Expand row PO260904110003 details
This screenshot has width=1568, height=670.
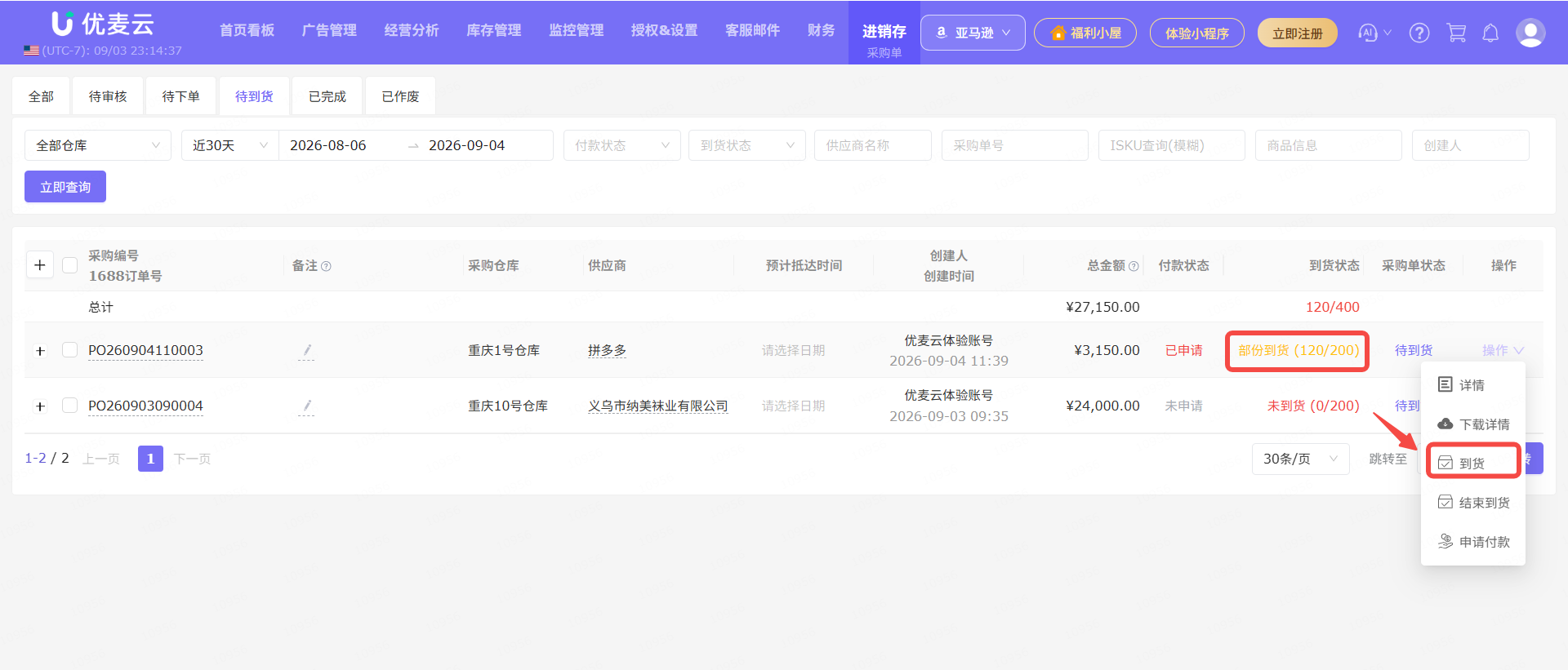click(x=40, y=351)
